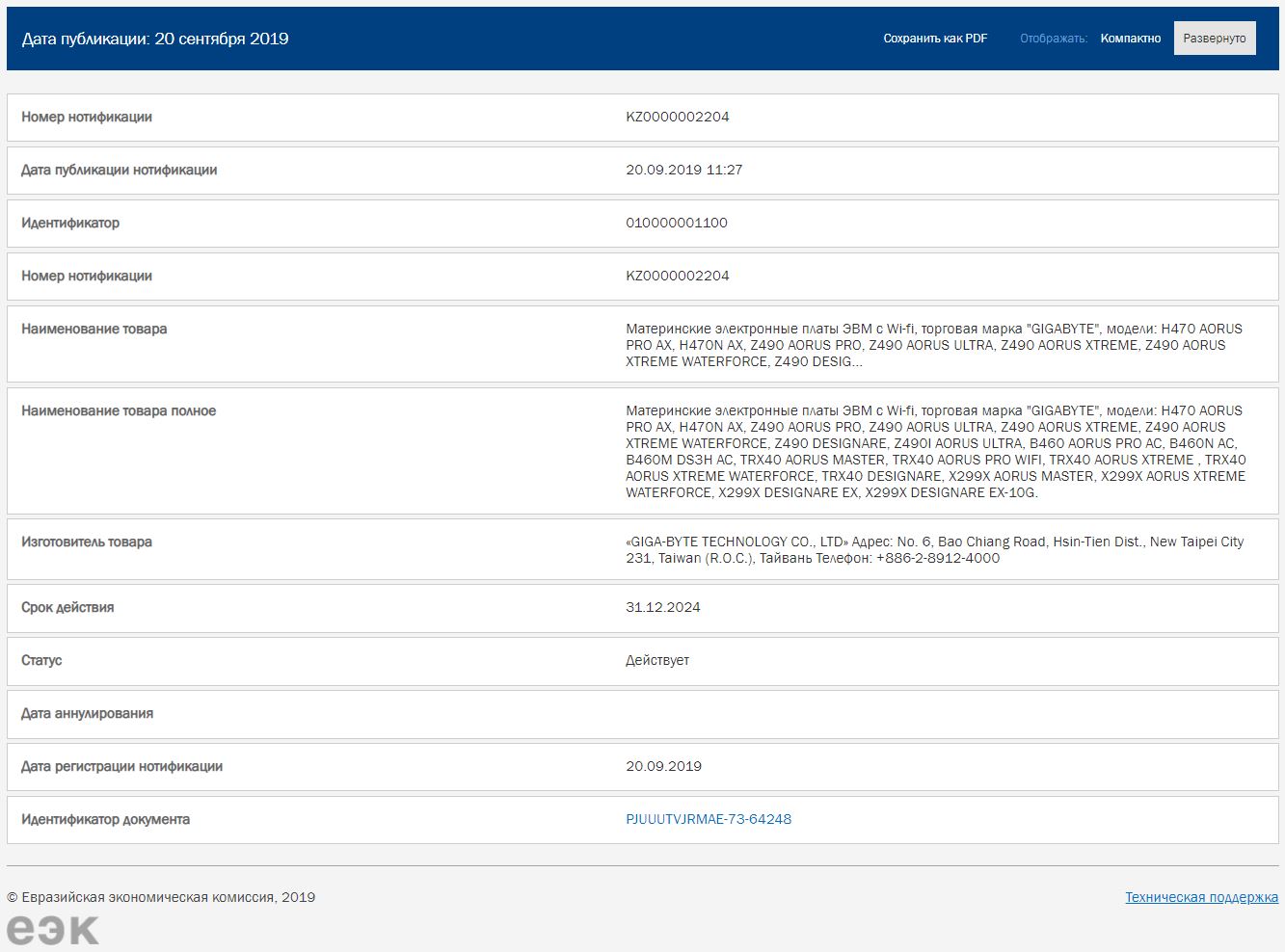Image resolution: width=1285 pixels, height=952 pixels.
Task: Click the Идентификатор label
Action: click(70, 223)
